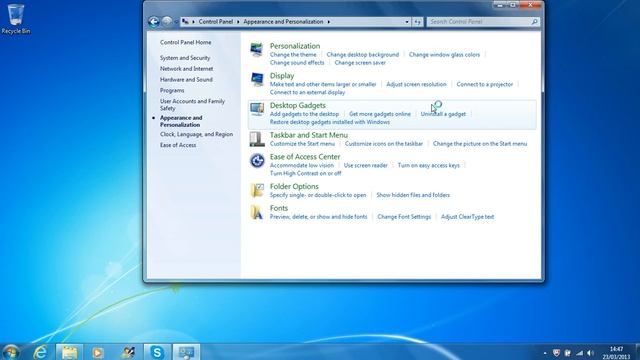Open recent pages dropdown arrow
This screenshot has width=640, height=360.
(x=176, y=22)
